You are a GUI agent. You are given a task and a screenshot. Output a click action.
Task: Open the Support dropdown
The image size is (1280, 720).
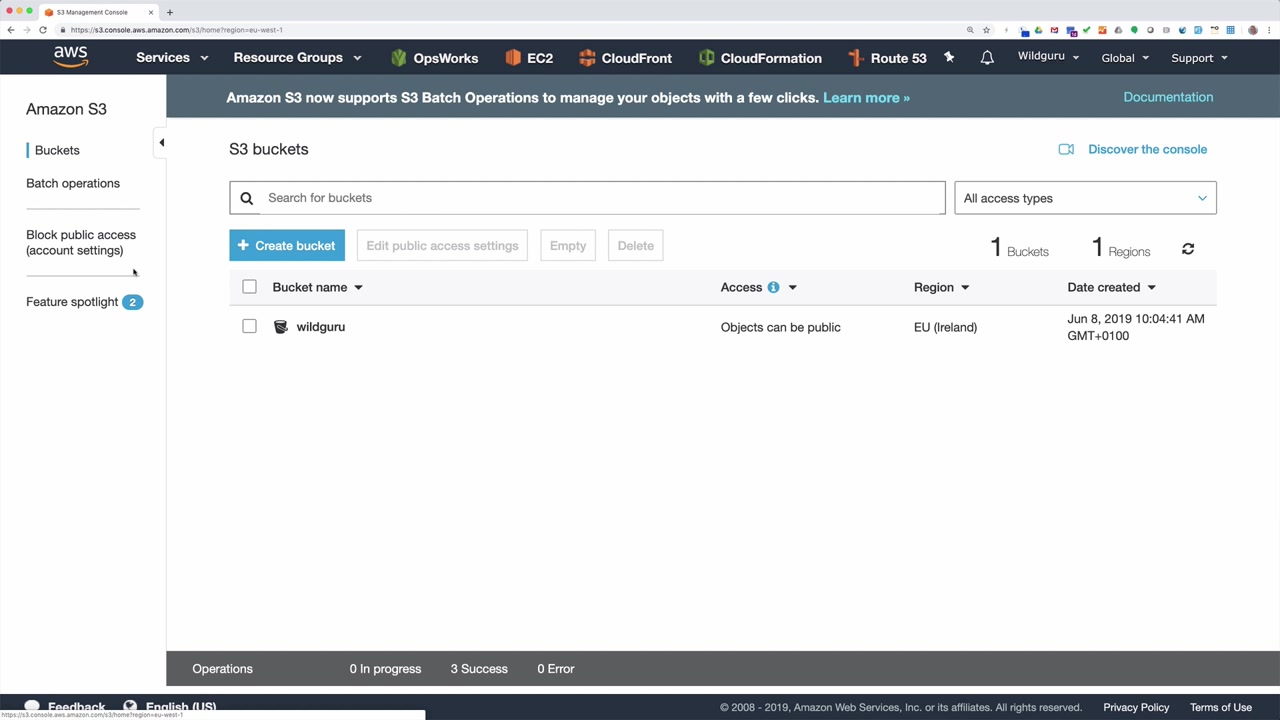(x=1199, y=58)
